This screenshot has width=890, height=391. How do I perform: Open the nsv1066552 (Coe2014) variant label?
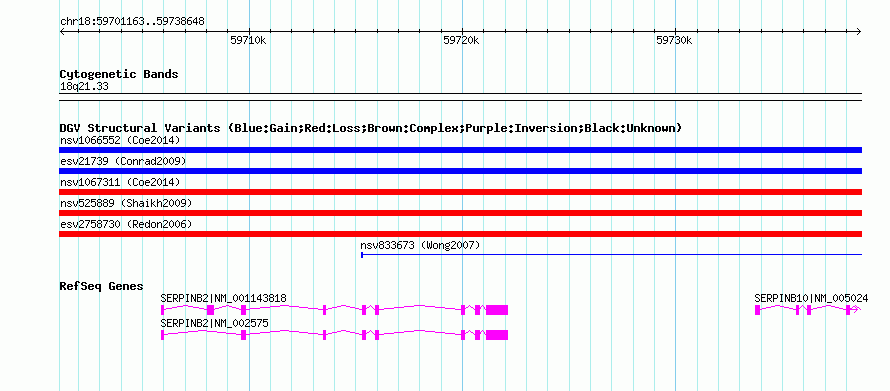pyautogui.click(x=120, y=140)
